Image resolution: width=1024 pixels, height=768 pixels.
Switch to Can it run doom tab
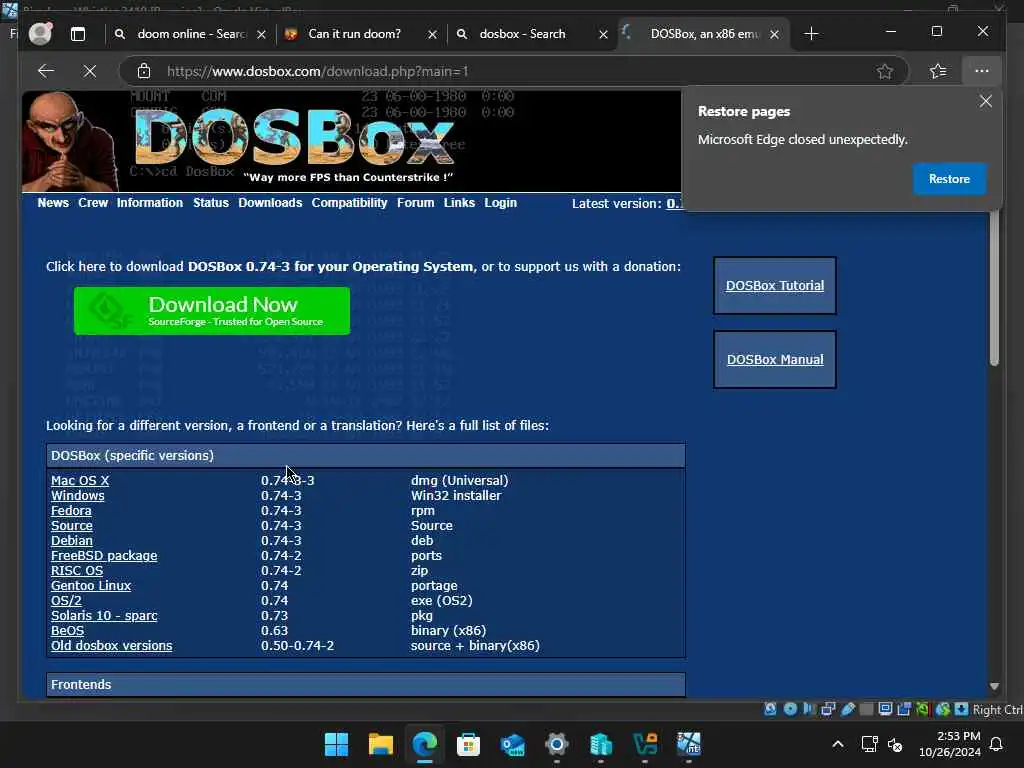coord(361,34)
